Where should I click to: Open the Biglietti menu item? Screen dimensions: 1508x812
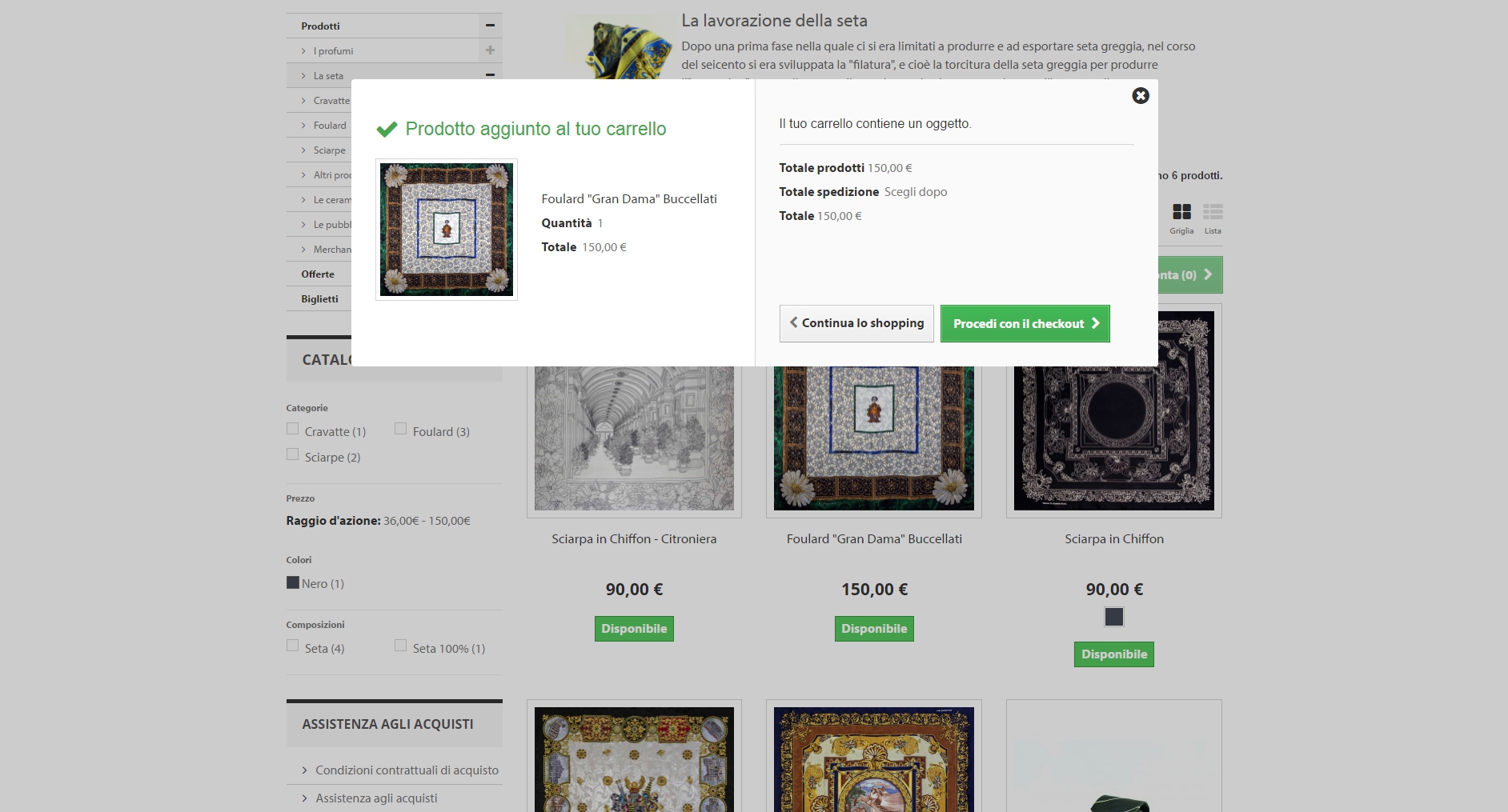(x=319, y=298)
